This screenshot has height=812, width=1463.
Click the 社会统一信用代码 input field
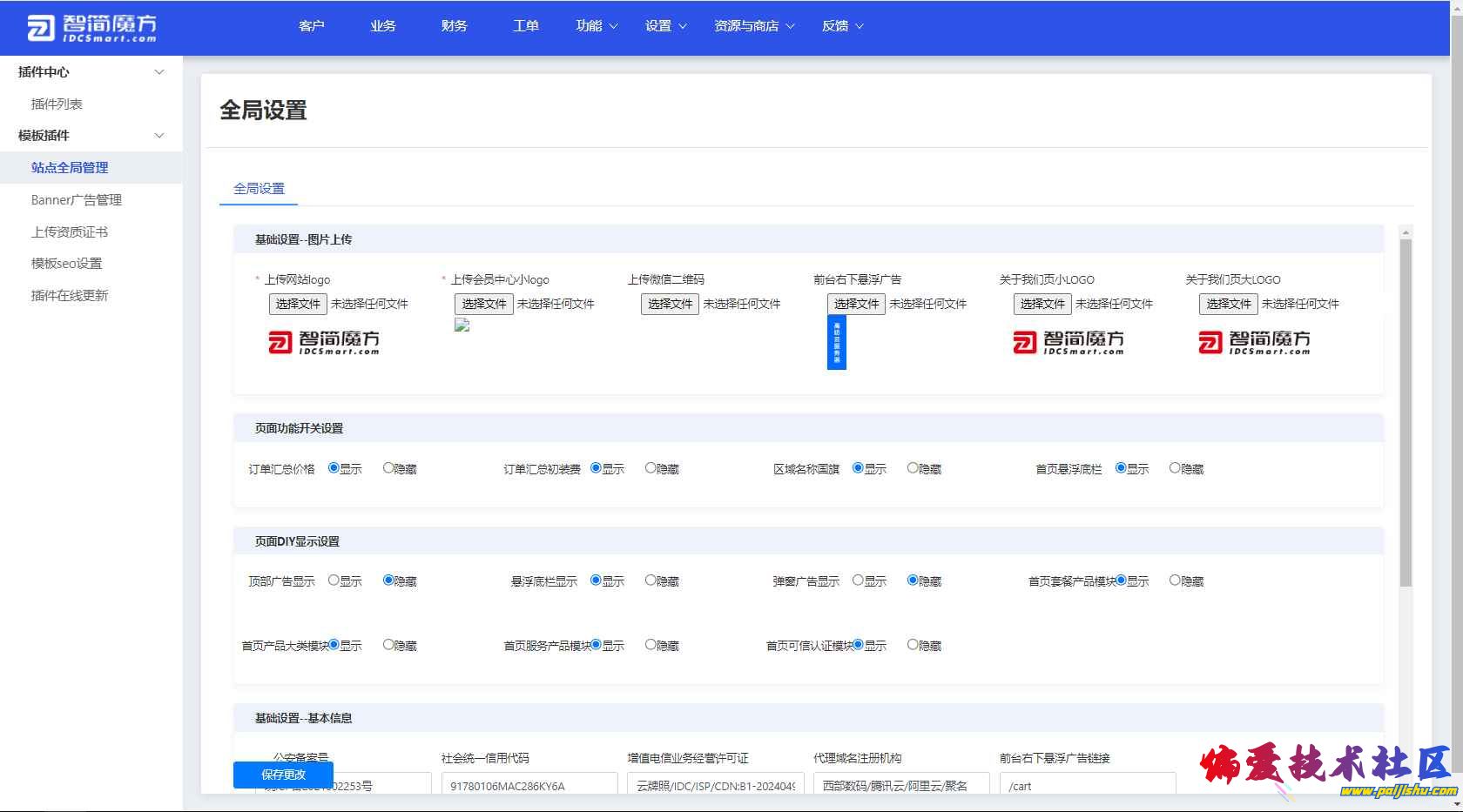click(529, 785)
